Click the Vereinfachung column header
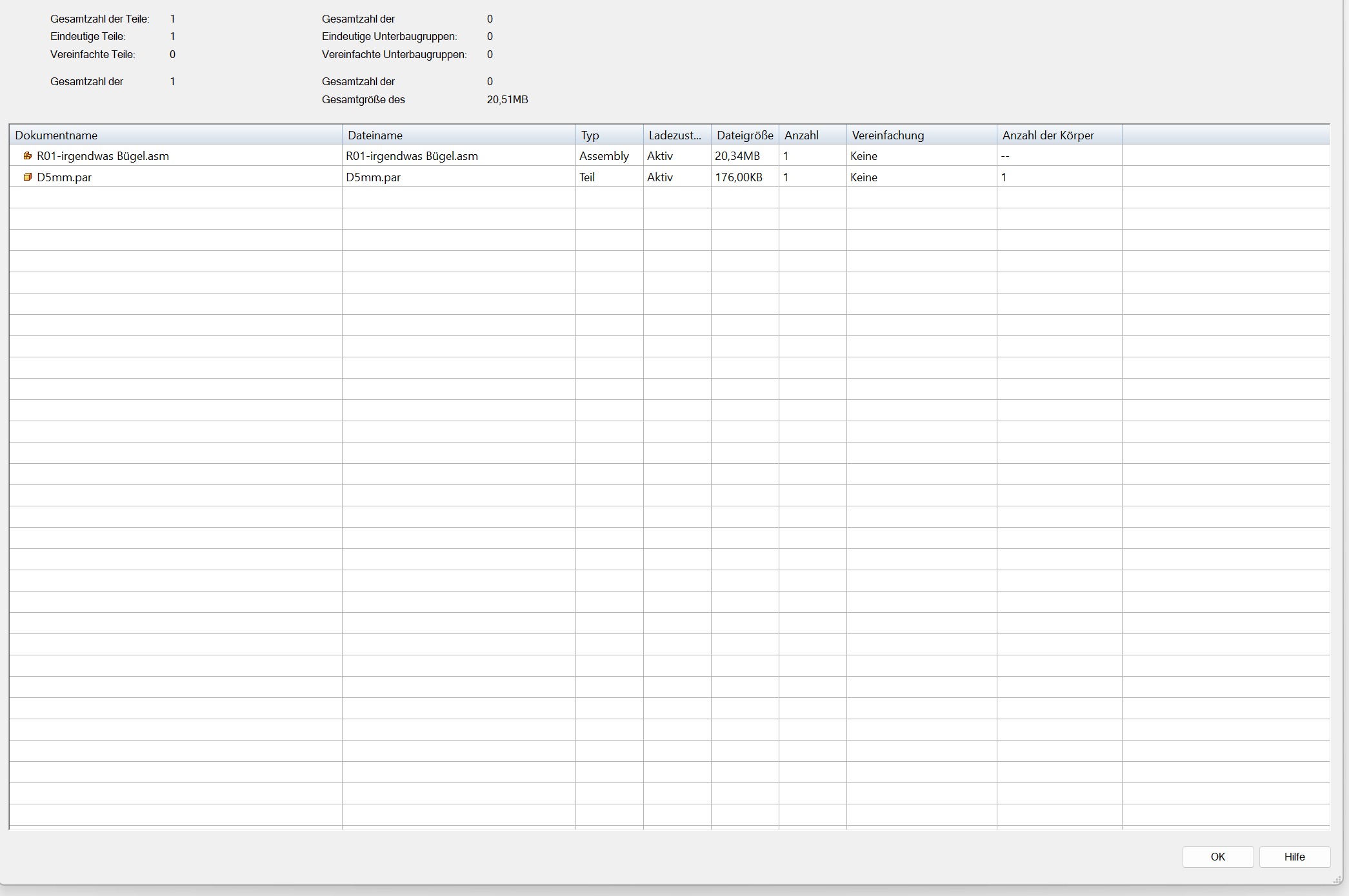Viewport: 1349px width, 896px height. pyautogui.click(x=921, y=135)
